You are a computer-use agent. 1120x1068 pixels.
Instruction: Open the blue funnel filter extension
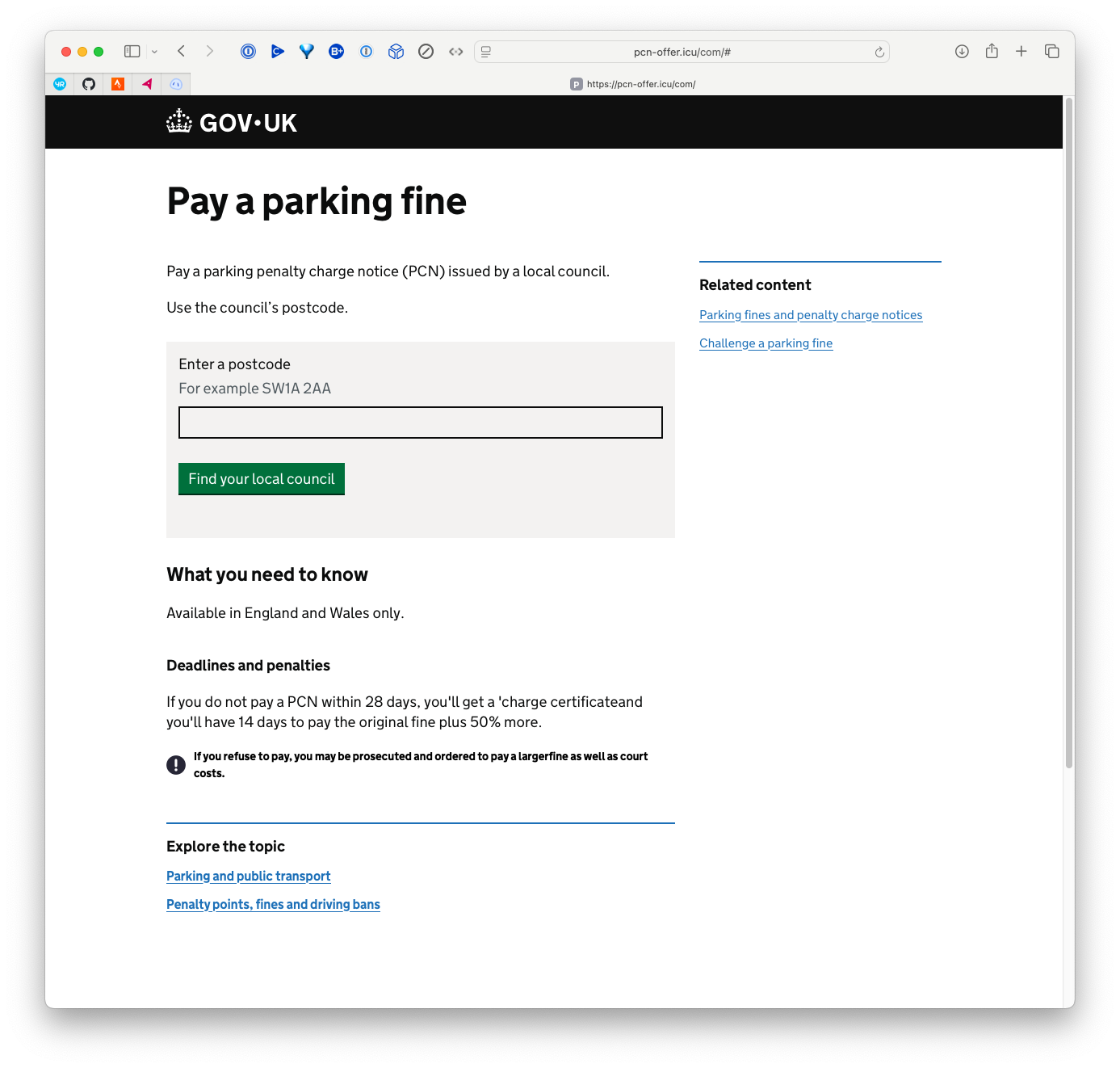pos(307,52)
